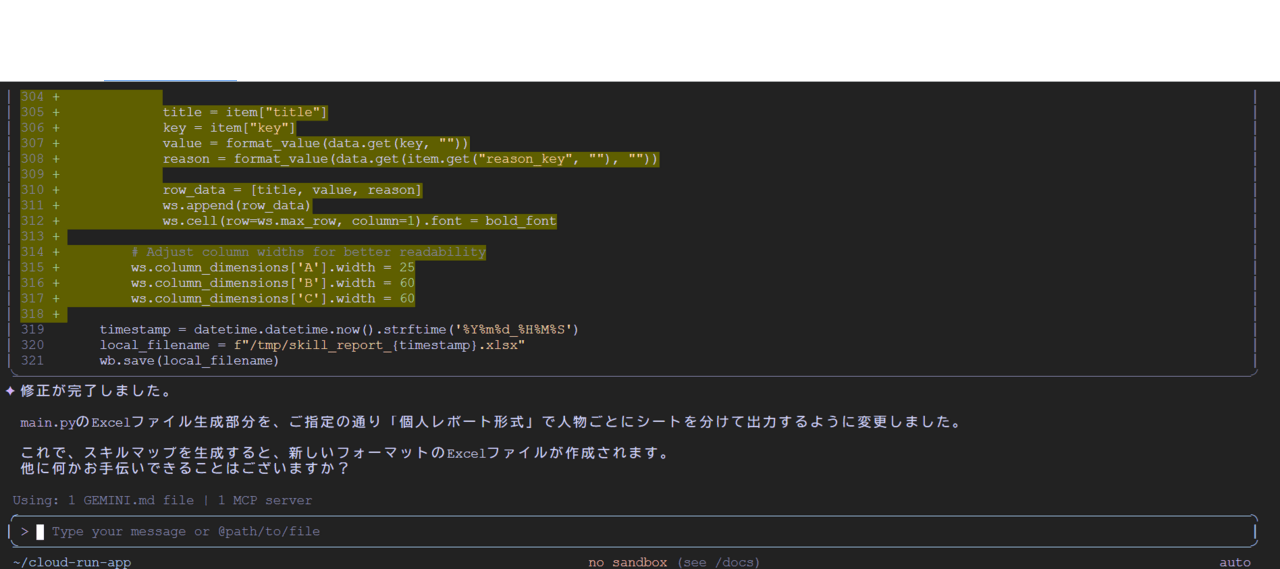Viewport: 1280px width, 569px height.
Task: Click the 'auto' mode indicator at bottom right
Action: 1235,562
